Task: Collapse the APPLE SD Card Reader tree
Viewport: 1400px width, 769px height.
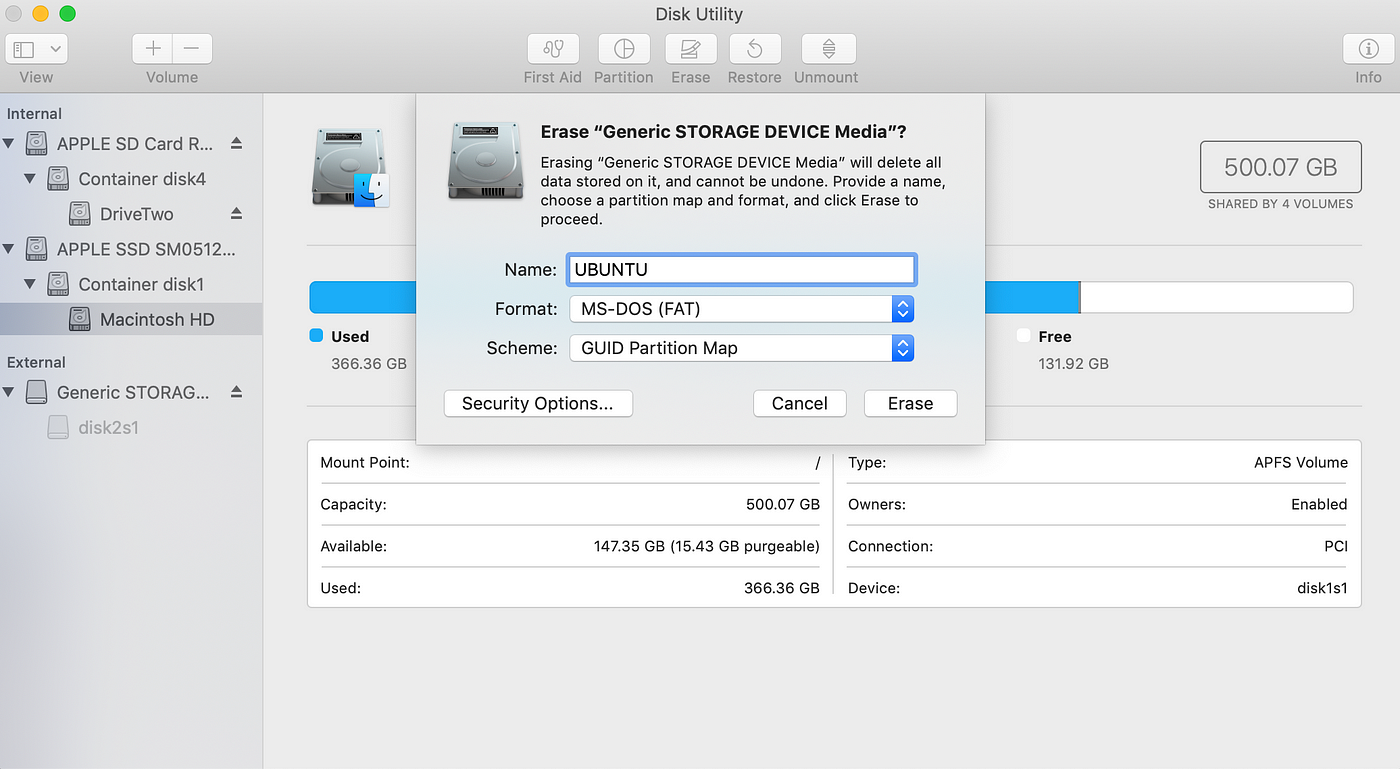Action: point(9,144)
